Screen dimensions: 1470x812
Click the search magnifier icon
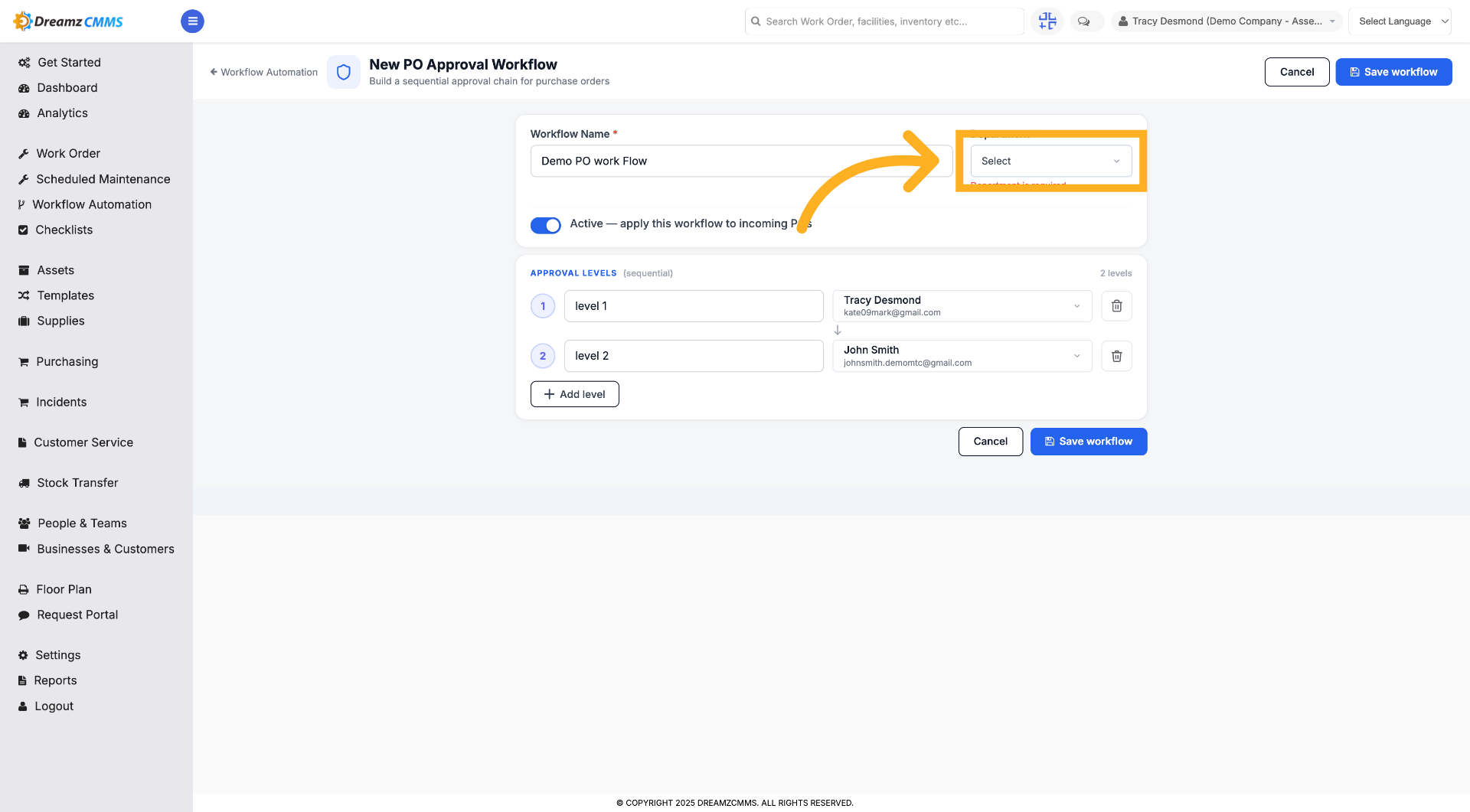click(x=756, y=21)
